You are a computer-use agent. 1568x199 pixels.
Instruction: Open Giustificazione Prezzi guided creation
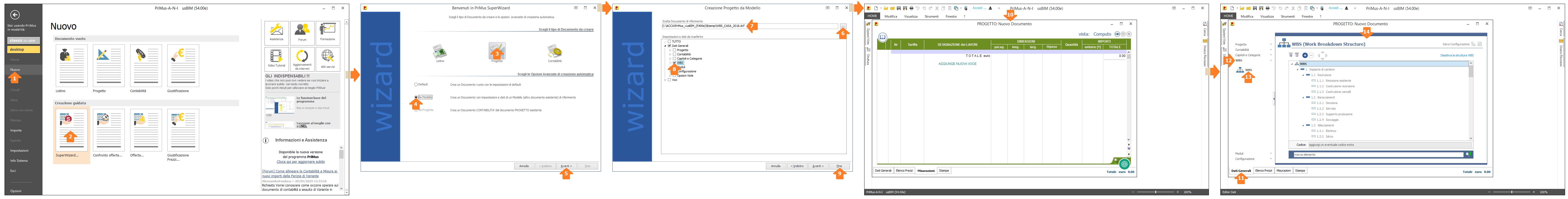pos(183,130)
